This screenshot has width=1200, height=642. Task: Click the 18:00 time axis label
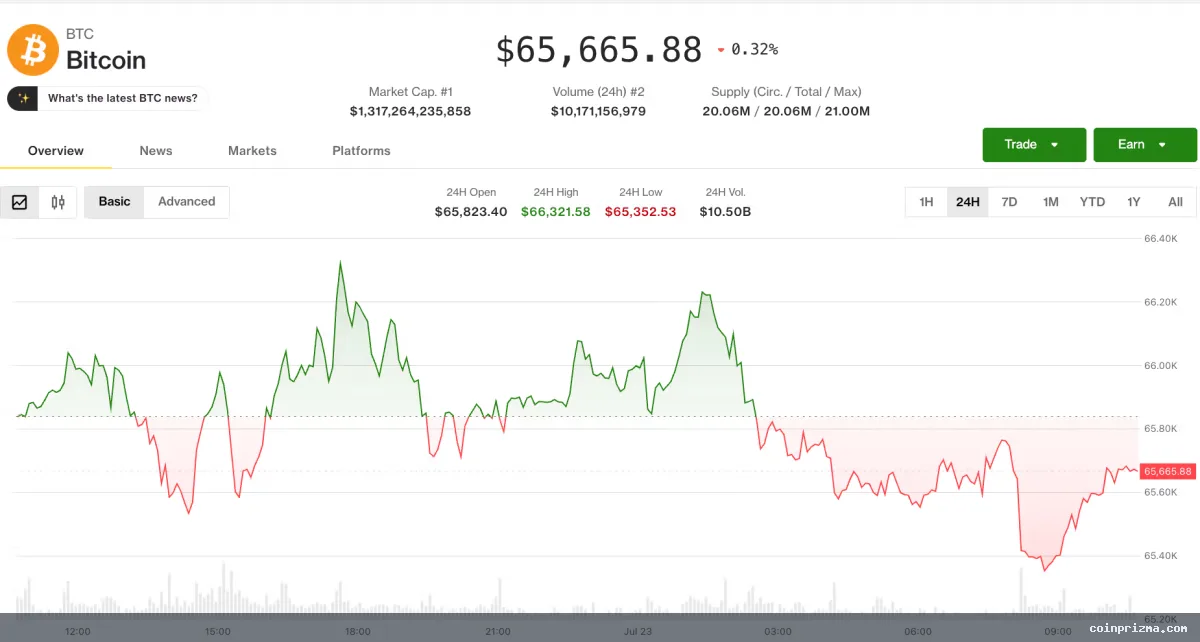coord(357,632)
